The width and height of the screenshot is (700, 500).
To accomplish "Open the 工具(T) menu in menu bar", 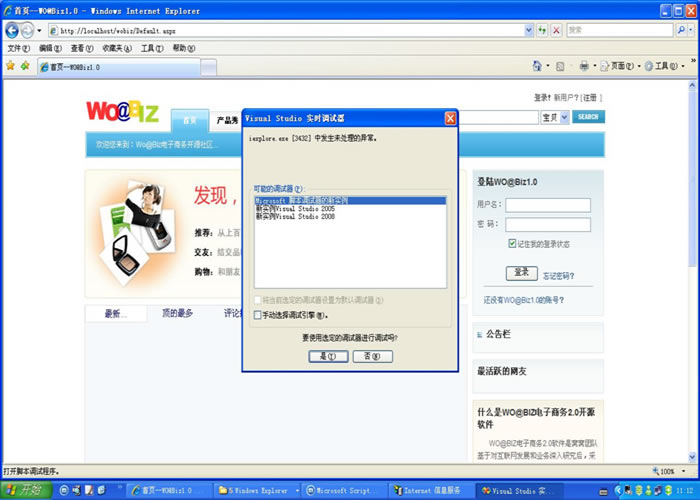I will (x=152, y=48).
